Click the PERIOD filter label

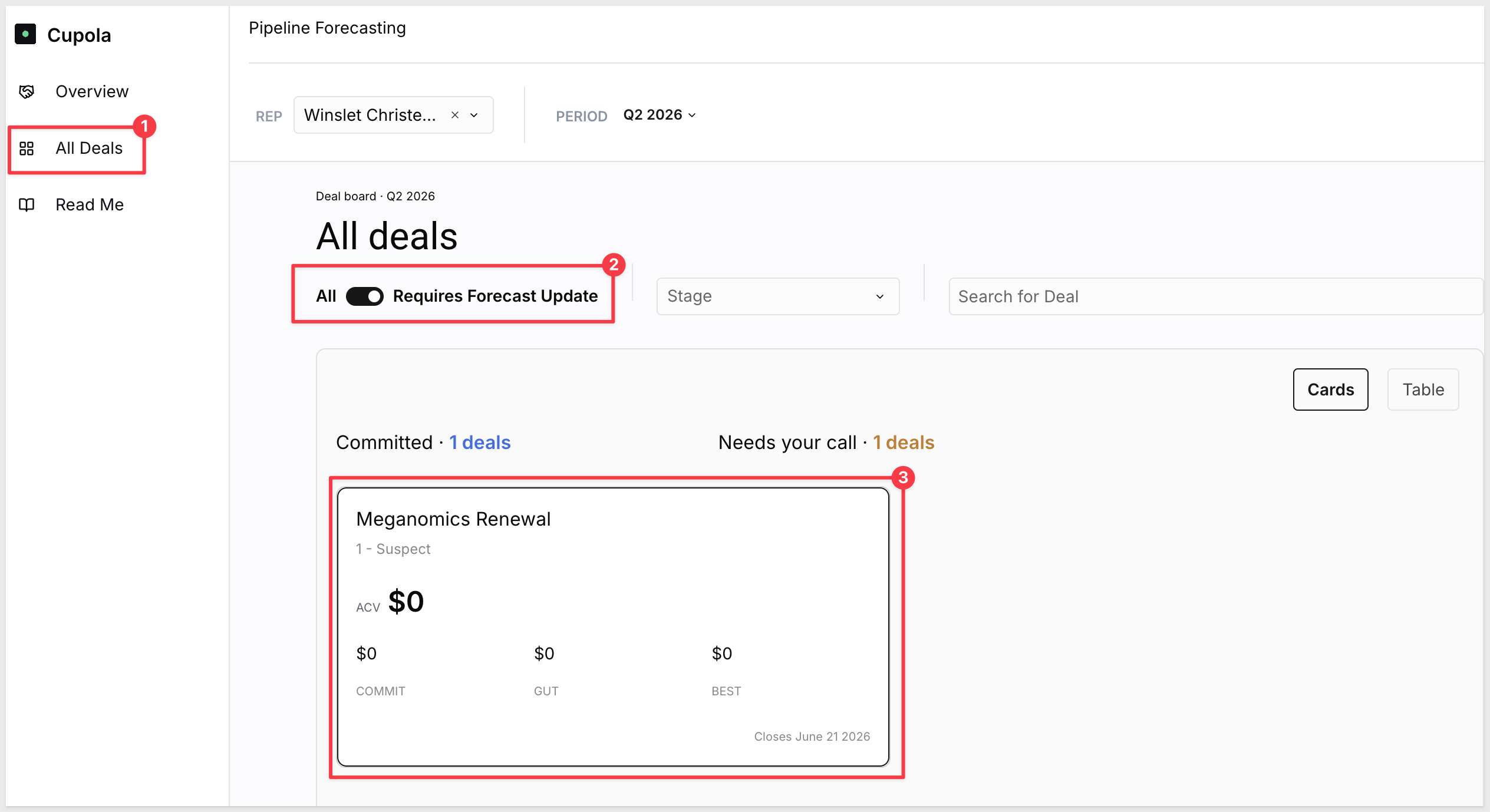click(582, 116)
